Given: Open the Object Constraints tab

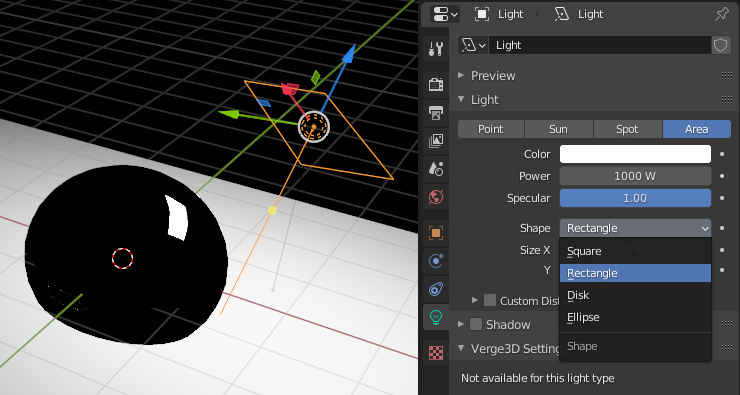Looking at the screenshot, I should click(436, 289).
